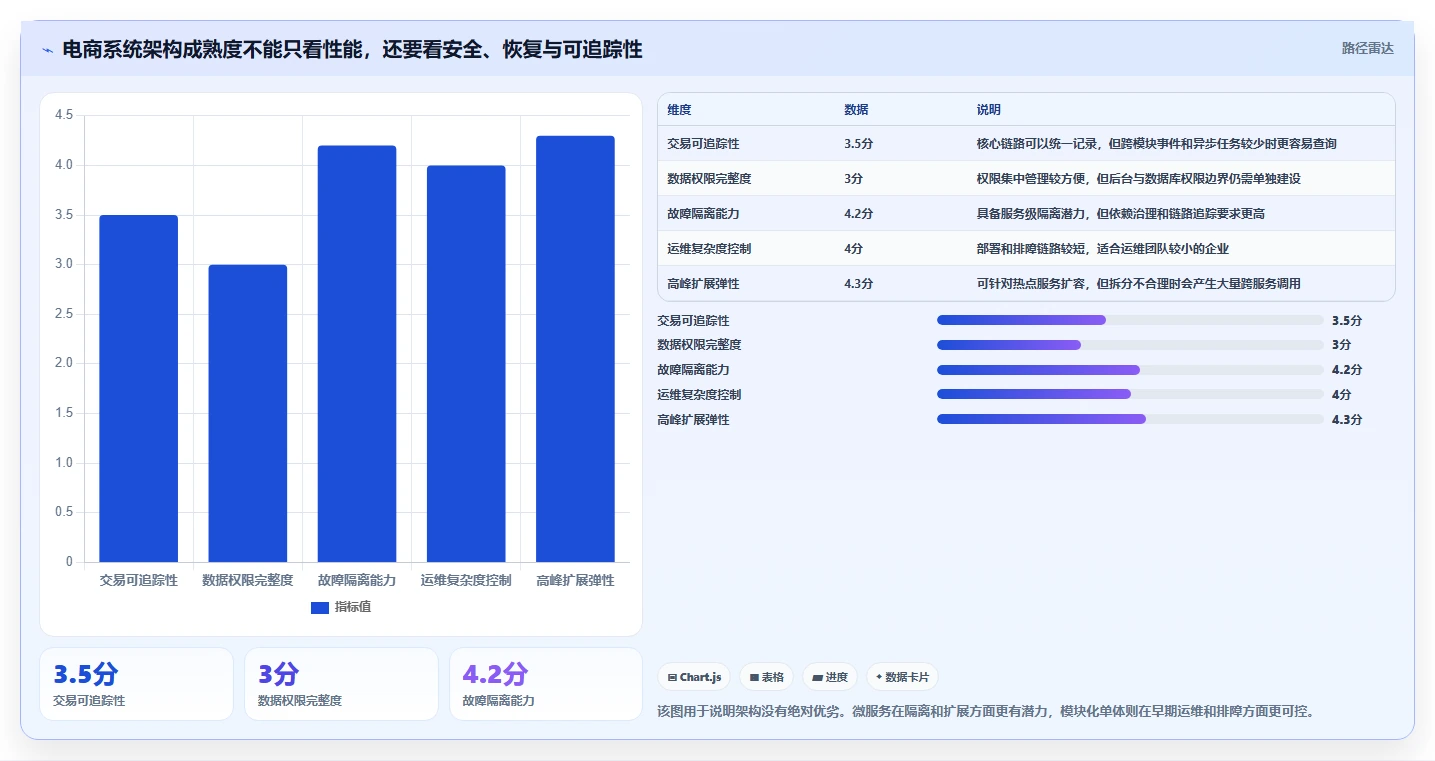Click table value 4.3分
The width and height of the screenshot is (1435, 761).
tap(858, 284)
